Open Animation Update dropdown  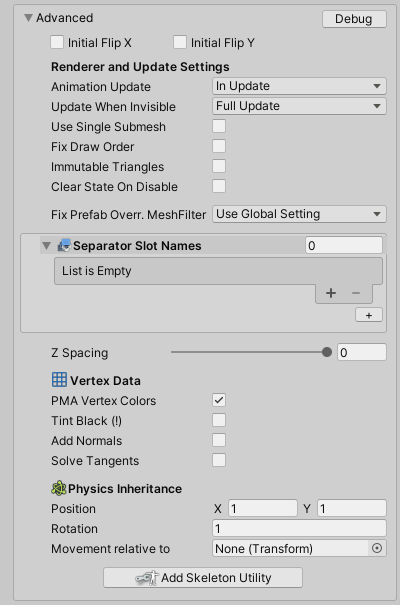[299, 86]
